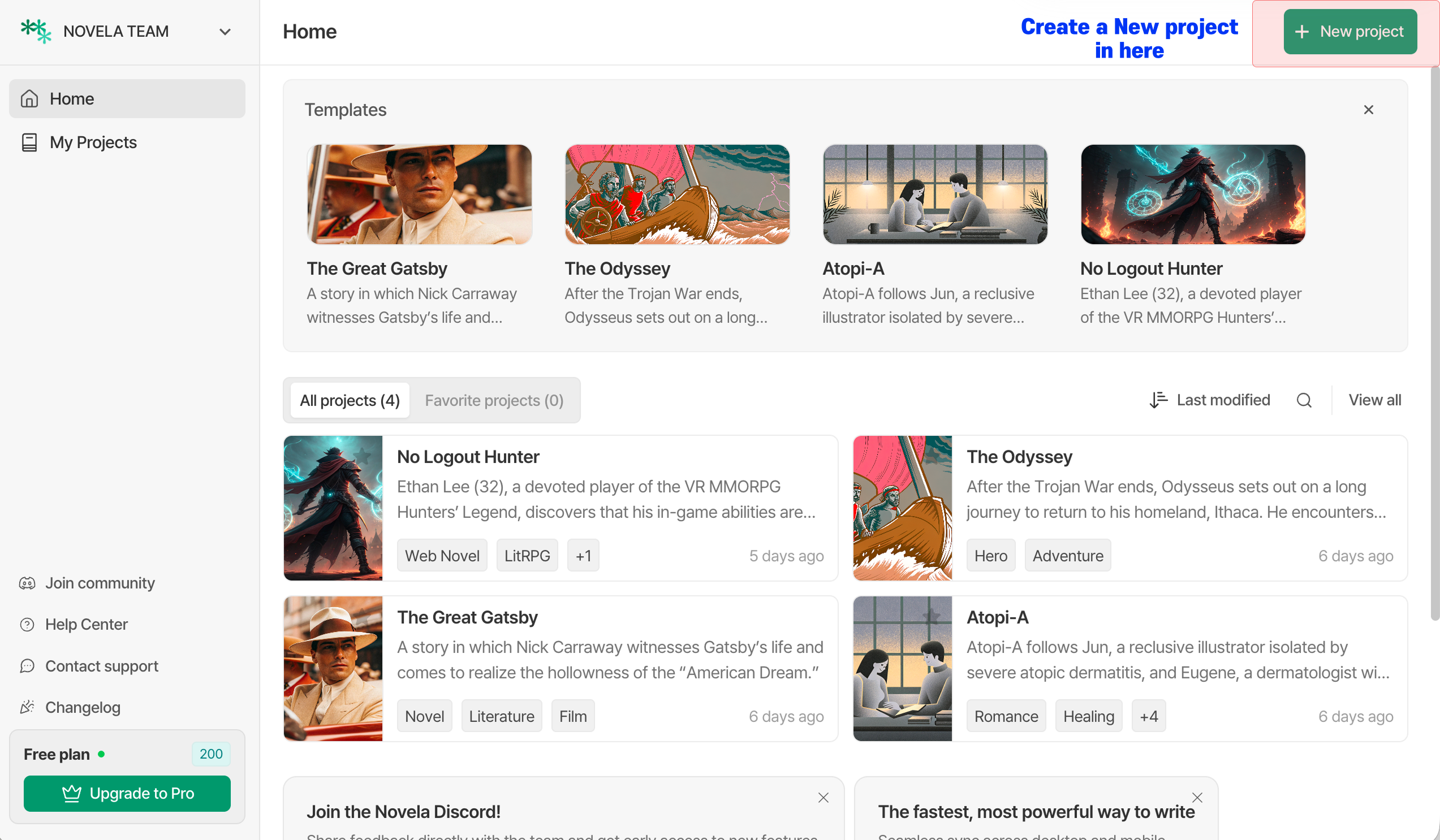This screenshot has width=1440, height=840.
Task: Open the Atopi-A template thumbnail
Action: tap(935, 194)
